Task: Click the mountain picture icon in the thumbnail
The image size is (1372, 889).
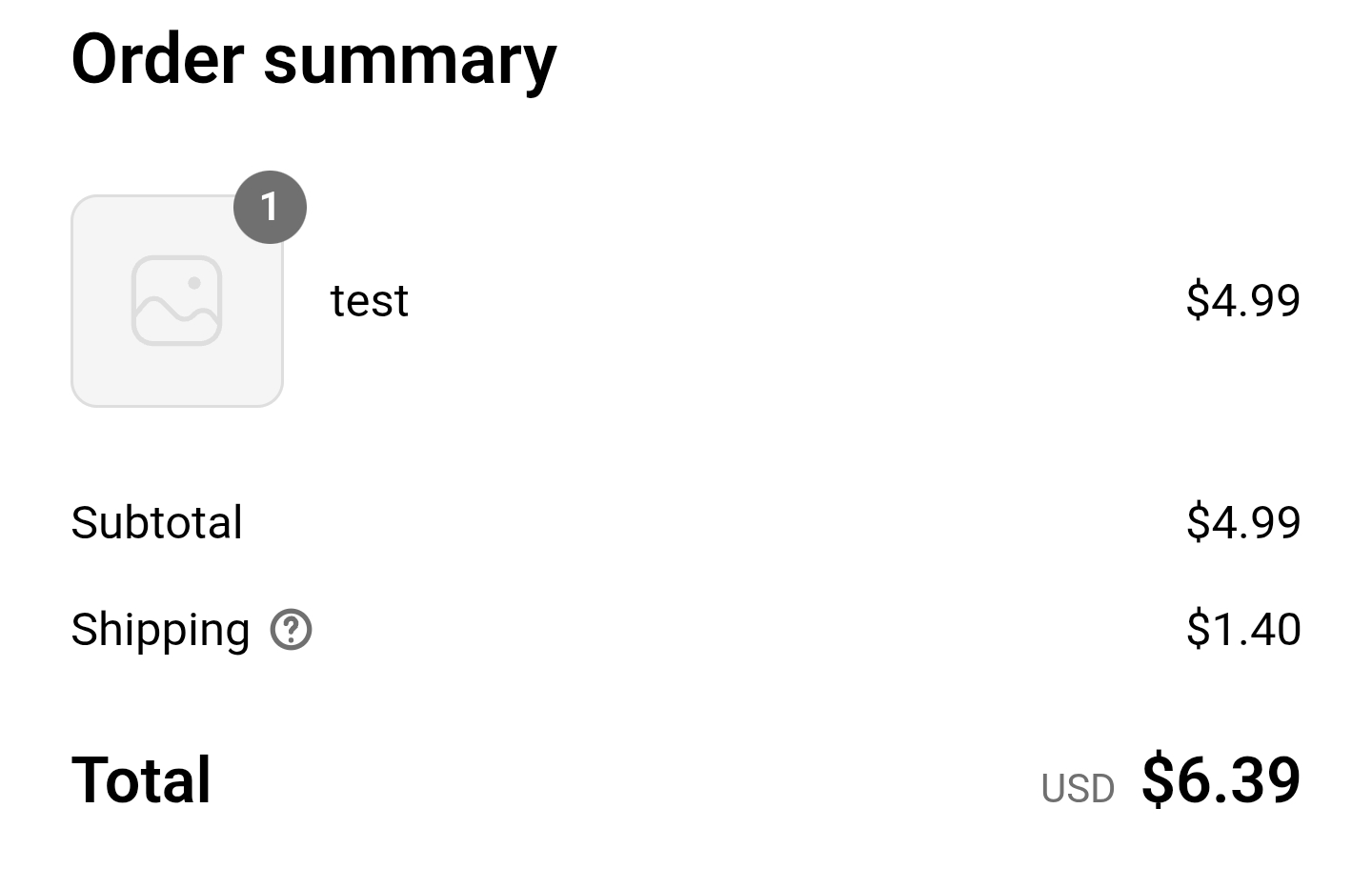Action: point(177,300)
